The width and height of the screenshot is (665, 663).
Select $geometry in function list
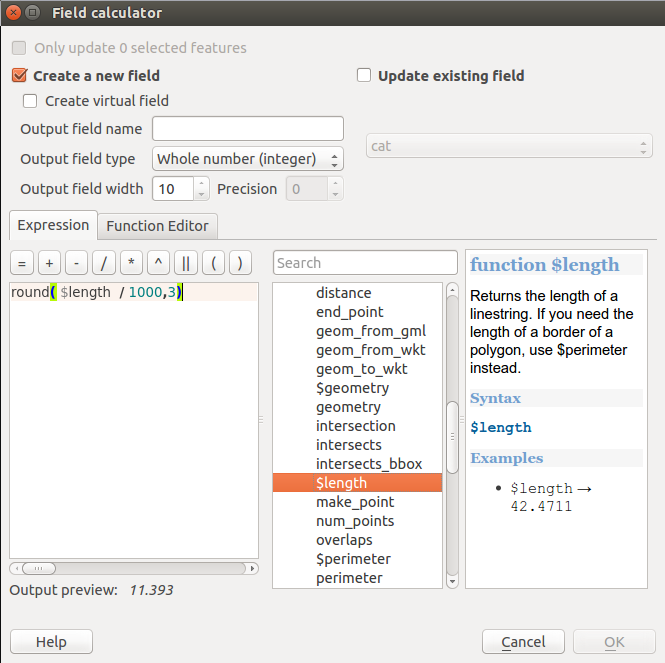tap(352, 388)
